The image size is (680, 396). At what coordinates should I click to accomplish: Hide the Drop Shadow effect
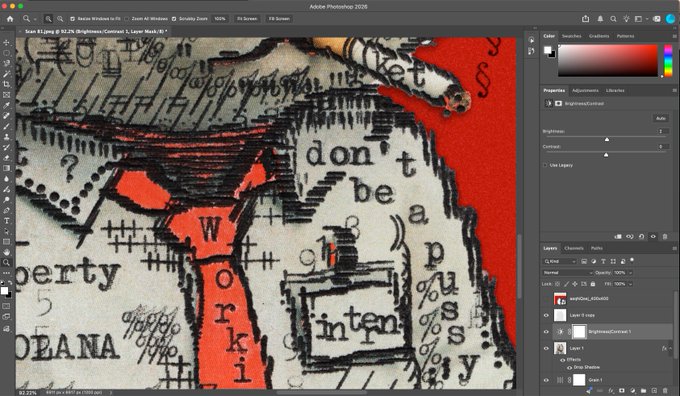(569, 367)
